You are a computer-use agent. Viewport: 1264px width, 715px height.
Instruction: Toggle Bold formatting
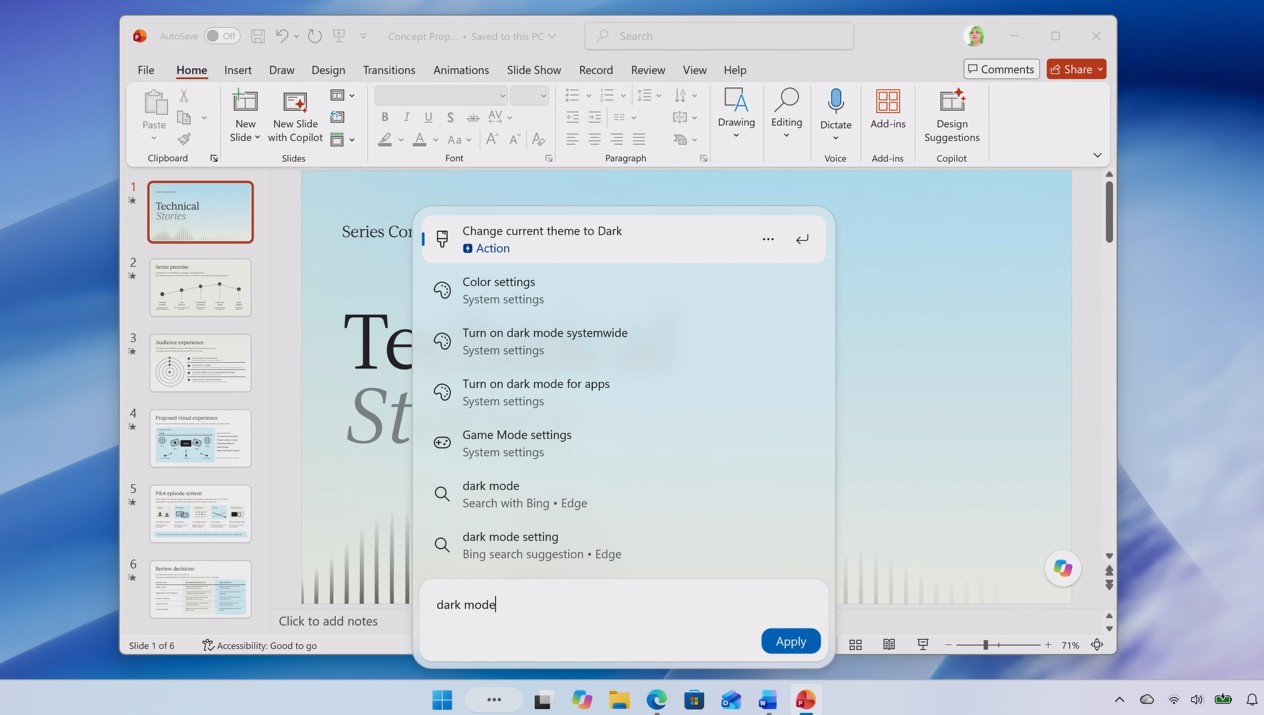tap(385, 118)
